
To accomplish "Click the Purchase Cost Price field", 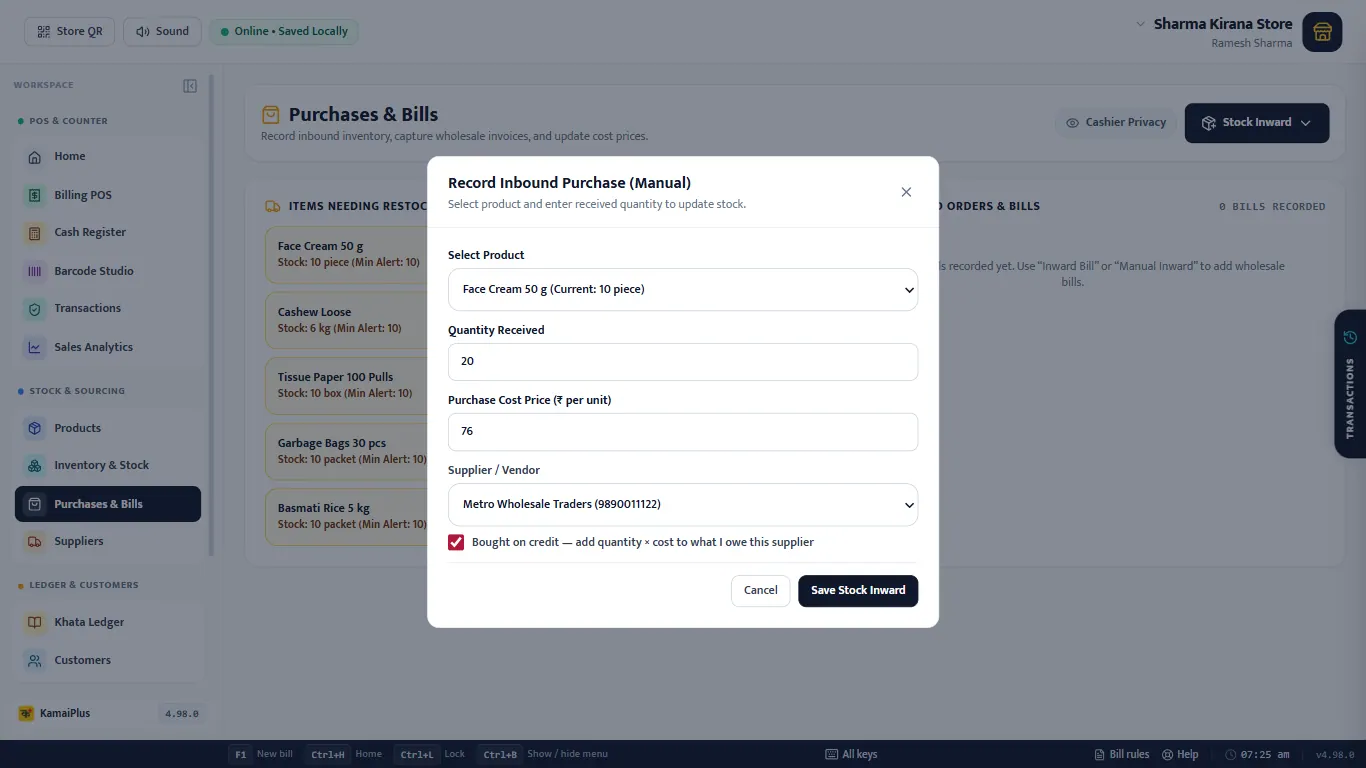I will 683,432.
